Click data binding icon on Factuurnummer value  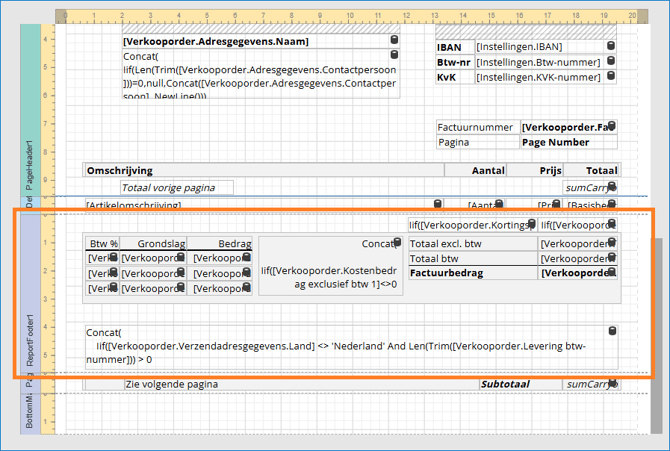point(611,127)
